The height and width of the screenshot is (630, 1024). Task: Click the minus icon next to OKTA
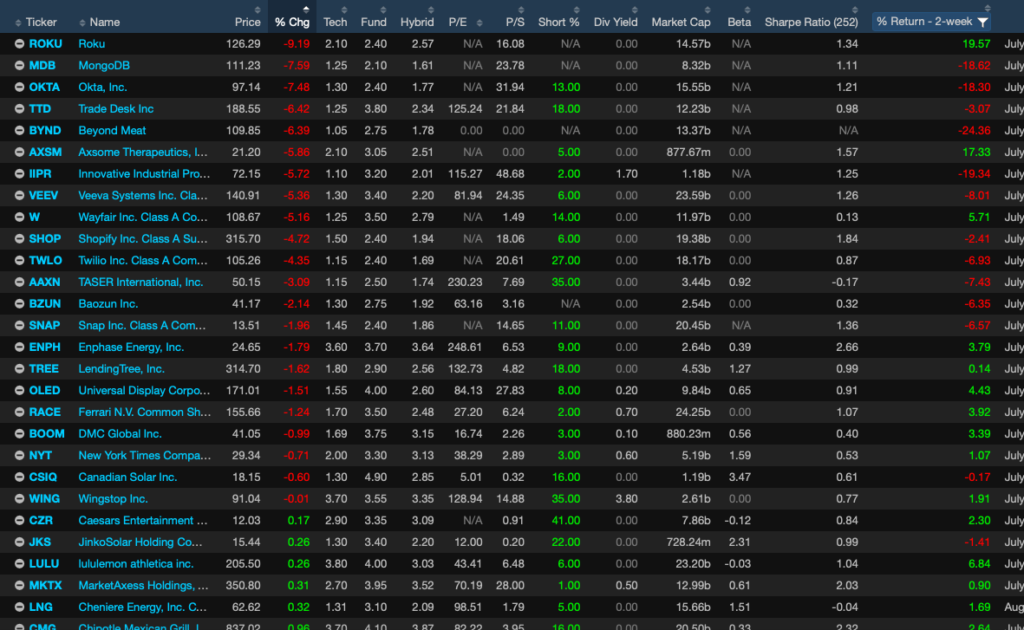(x=20, y=87)
